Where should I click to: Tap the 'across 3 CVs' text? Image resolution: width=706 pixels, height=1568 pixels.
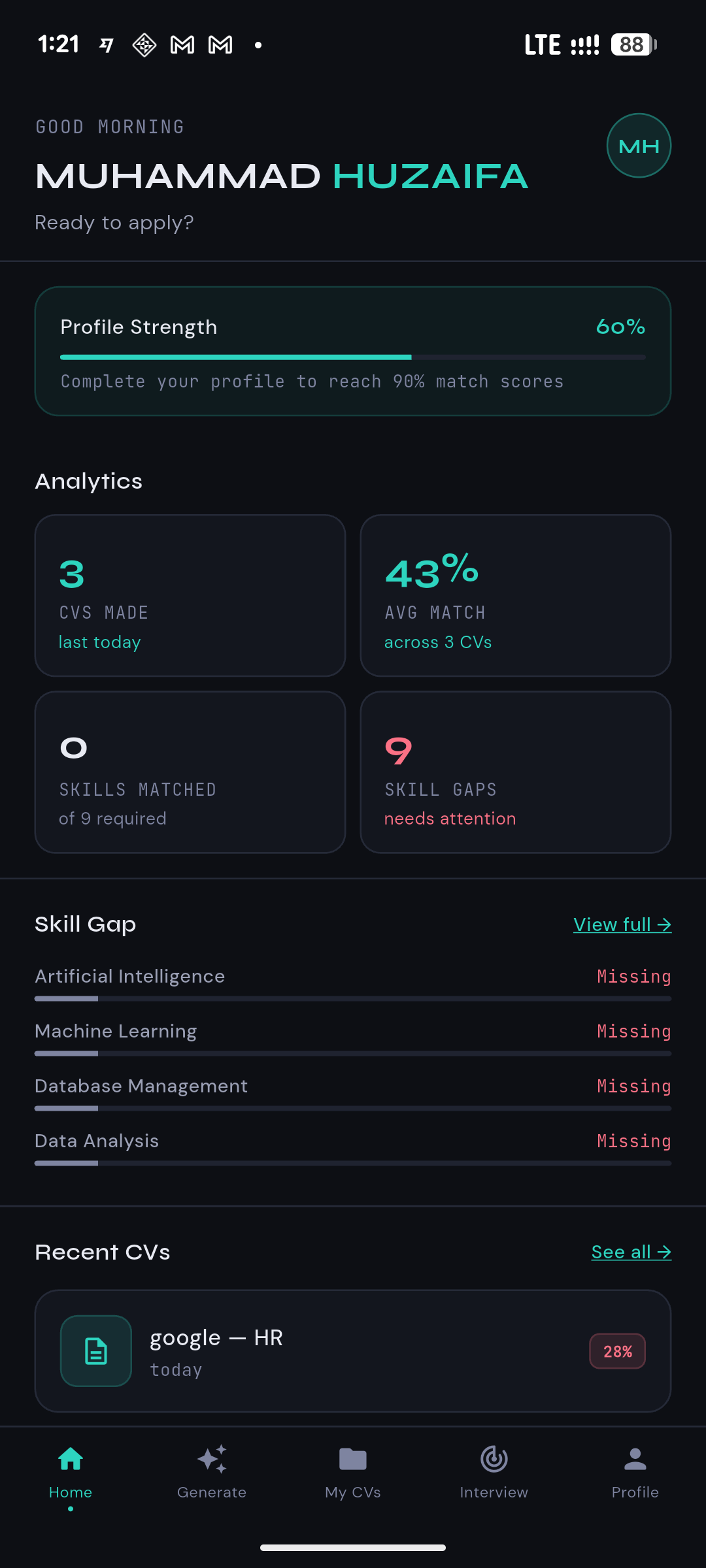[438, 642]
